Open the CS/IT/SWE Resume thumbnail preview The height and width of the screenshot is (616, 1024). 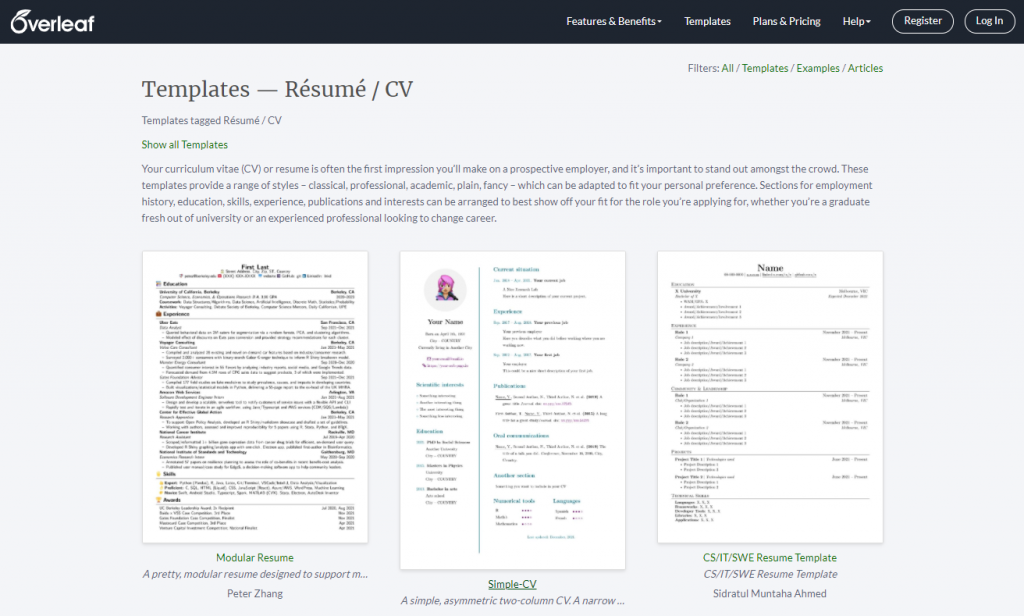pyautogui.click(x=770, y=397)
